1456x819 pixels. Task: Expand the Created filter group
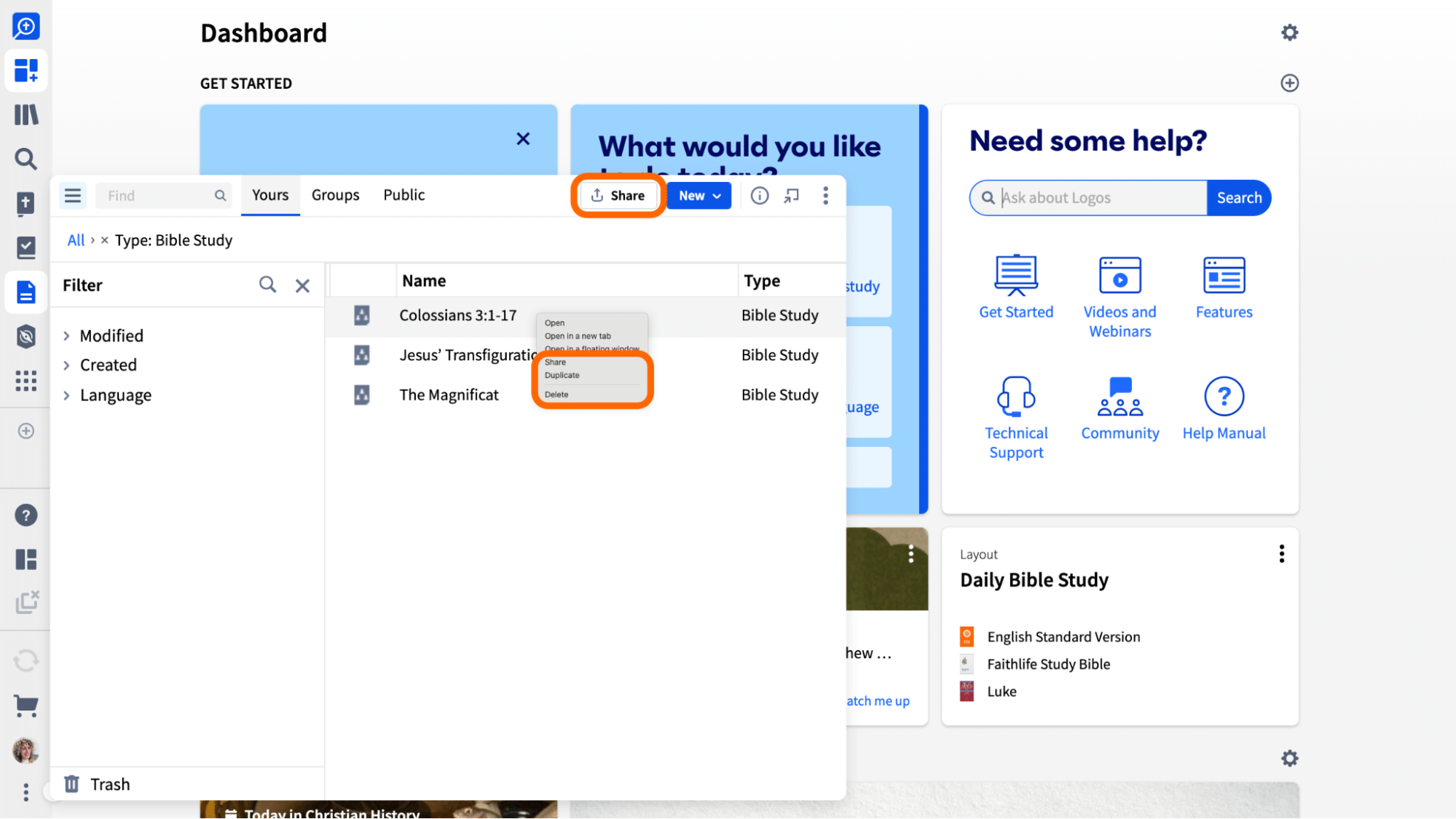[66, 365]
